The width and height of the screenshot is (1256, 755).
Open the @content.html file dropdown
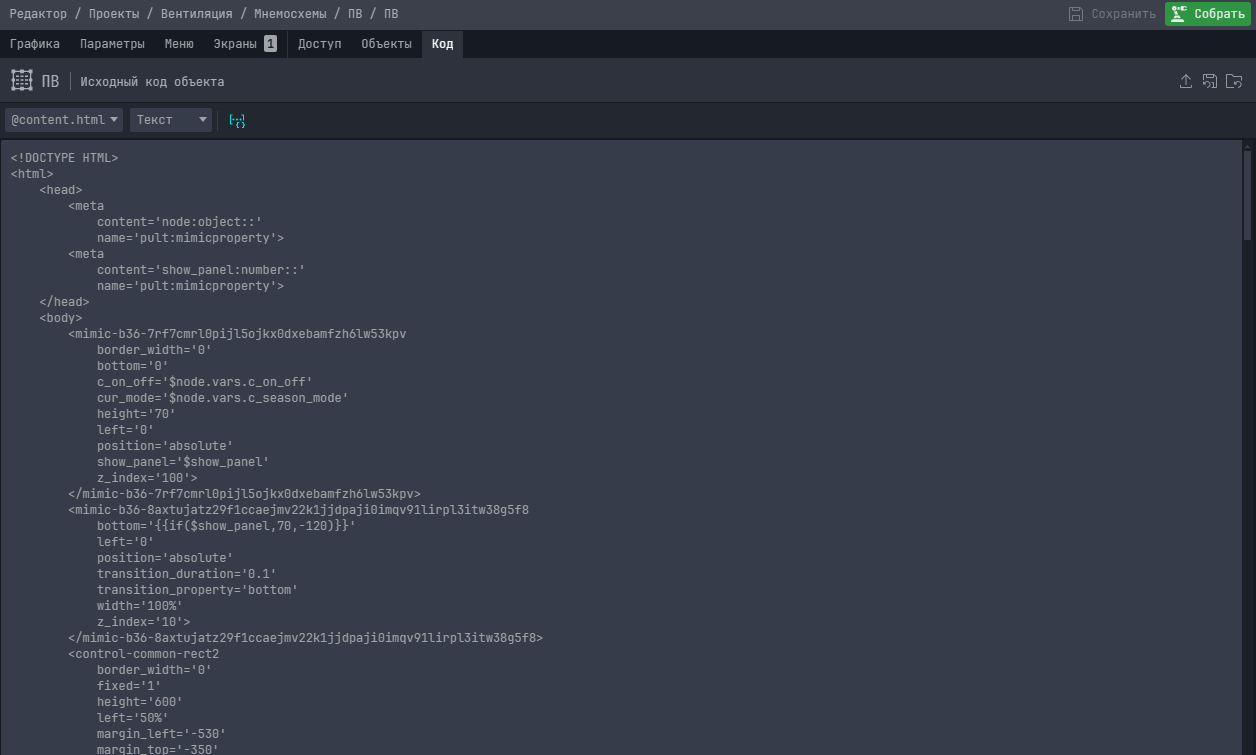(64, 120)
